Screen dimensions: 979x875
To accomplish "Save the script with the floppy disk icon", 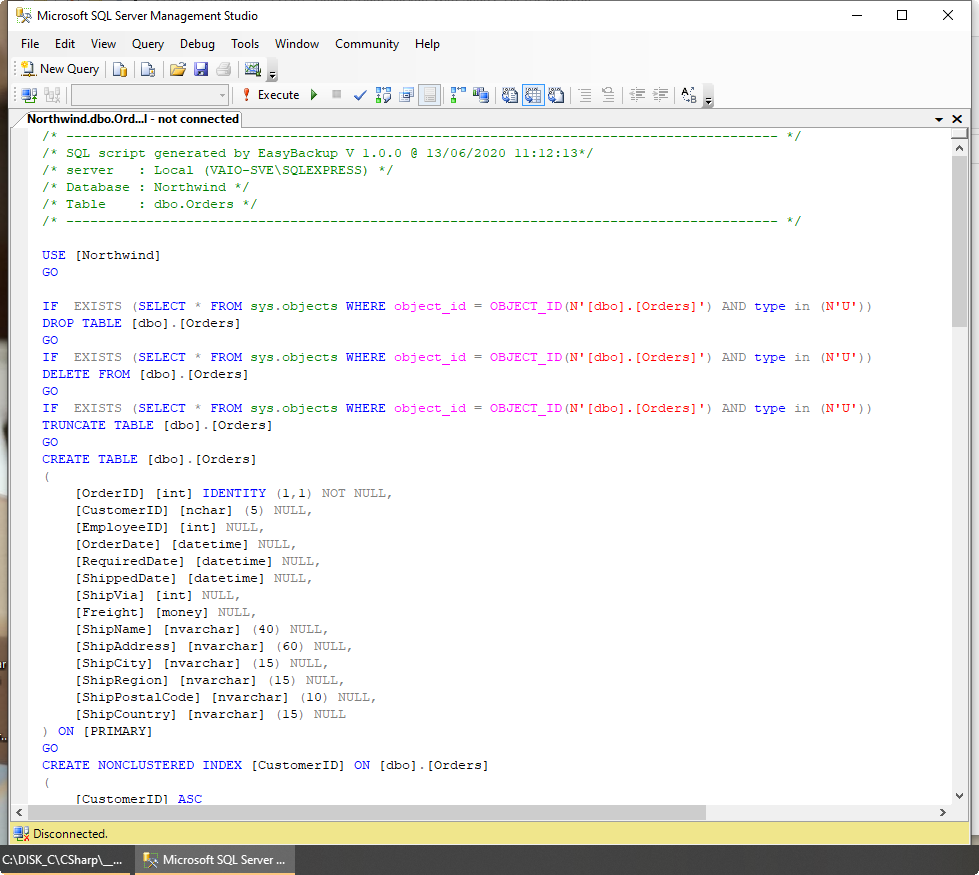I will (201, 69).
